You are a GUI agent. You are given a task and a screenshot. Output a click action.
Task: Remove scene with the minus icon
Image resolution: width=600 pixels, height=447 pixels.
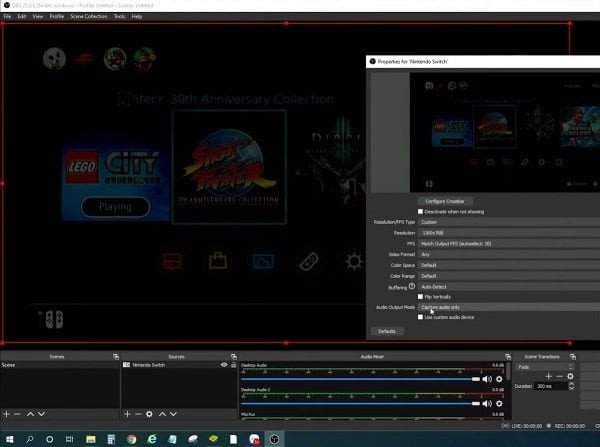coord(17,414)
